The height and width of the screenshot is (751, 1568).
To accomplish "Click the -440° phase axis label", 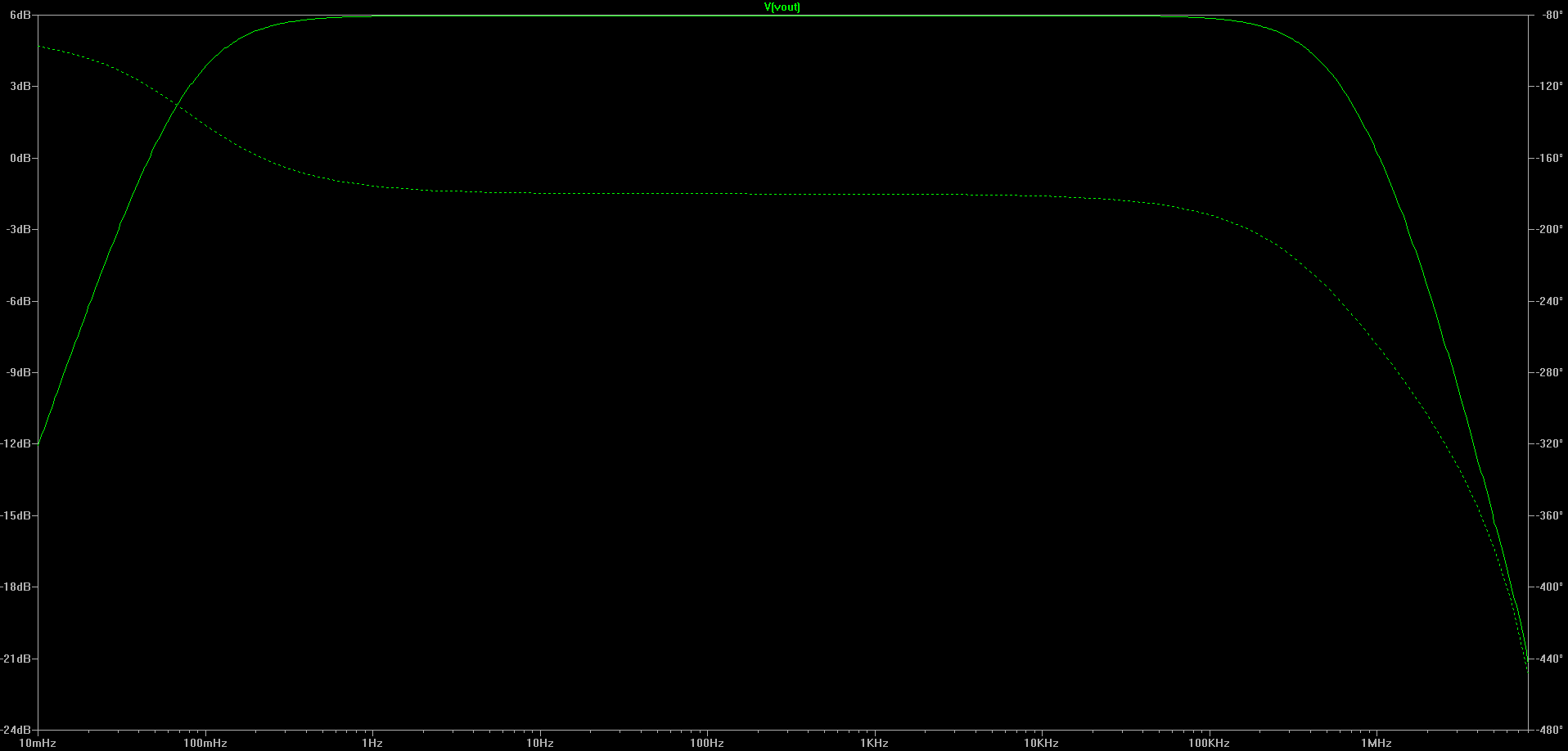I will (x=1549, y=659).
